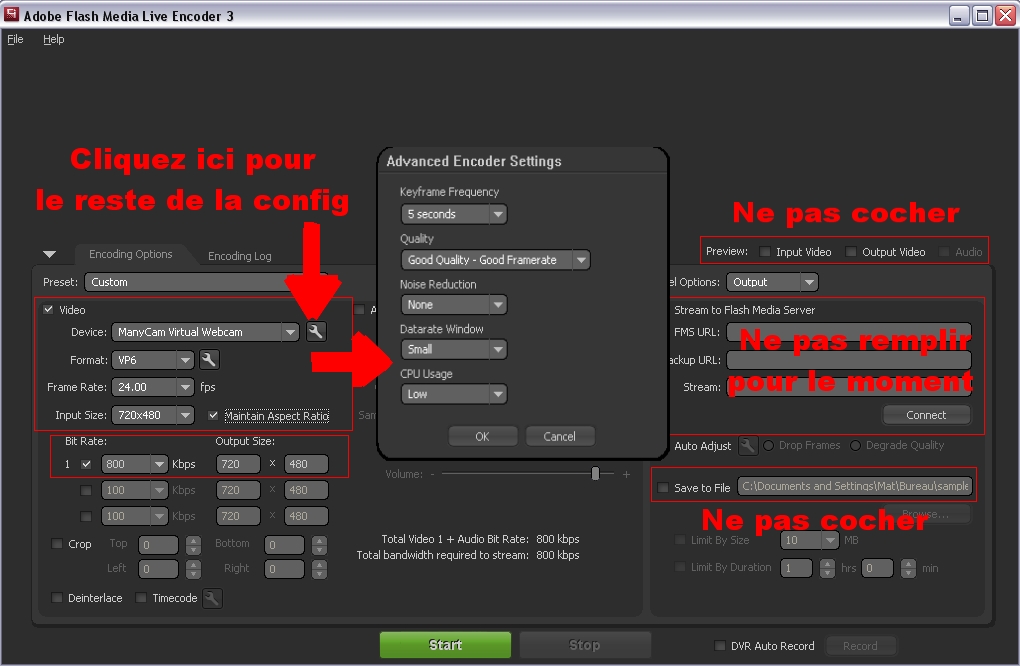
Task: Check Input Video preview checkbox
Action: click(x=765, y=252)
